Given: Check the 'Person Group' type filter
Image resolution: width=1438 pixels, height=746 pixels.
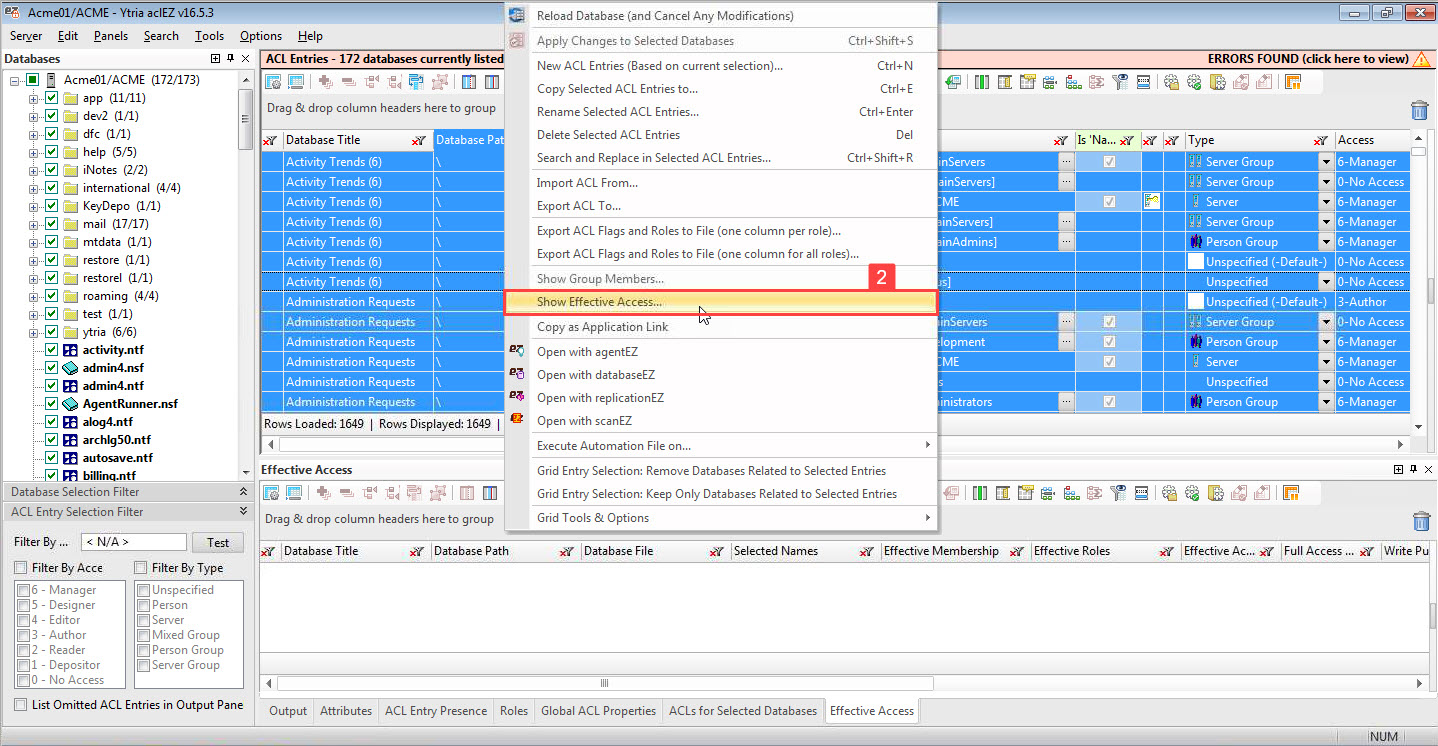Looking at the screenshot, I should [x=142, y=650].
